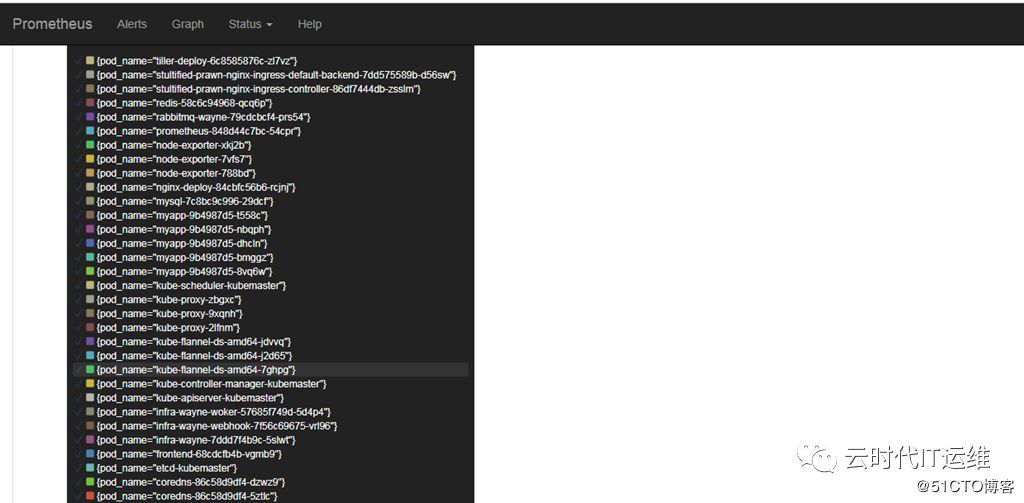Click purple swatch of rabbitmq-wayne-79cdcbcf4-prs54
Screen dimensions: 1024x503
90,117
